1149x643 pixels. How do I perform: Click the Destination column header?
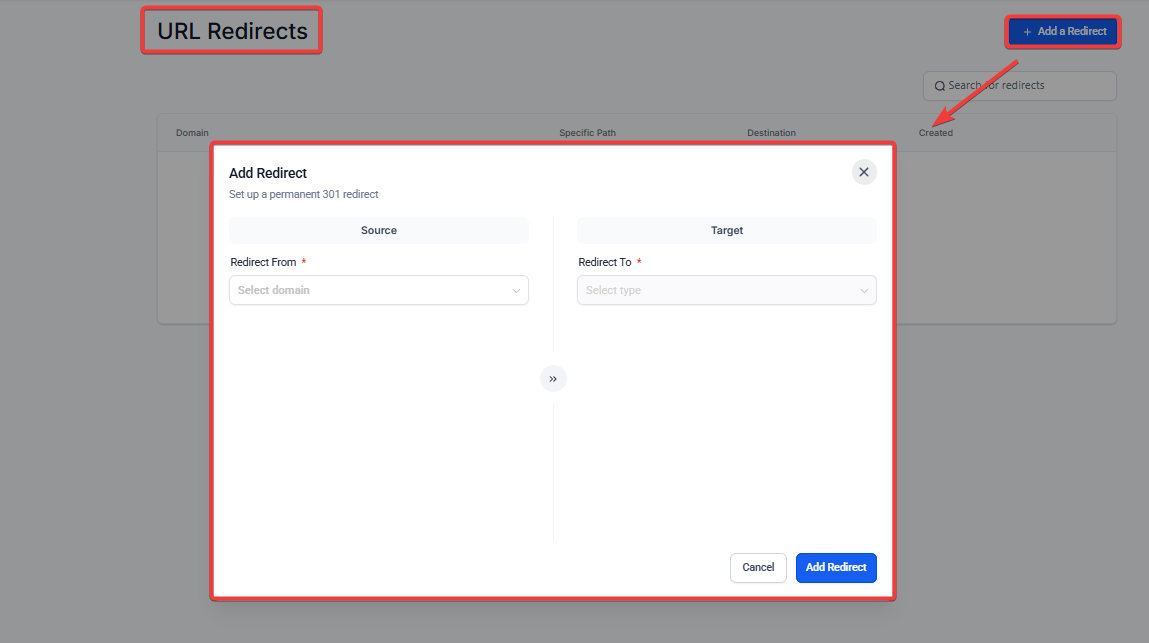click(x=771, y=133)
